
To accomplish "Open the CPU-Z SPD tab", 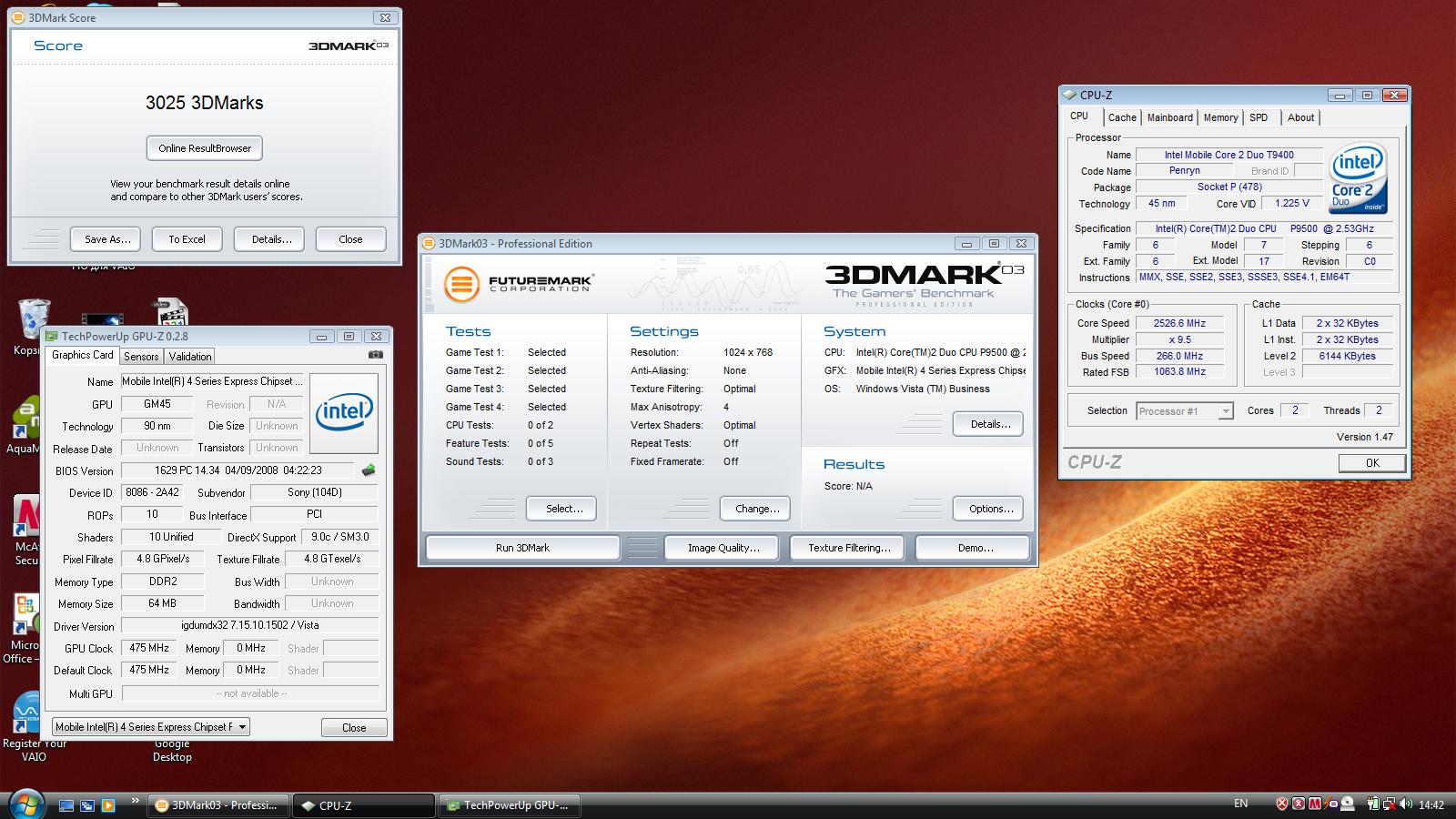I will coord(1259,117).
